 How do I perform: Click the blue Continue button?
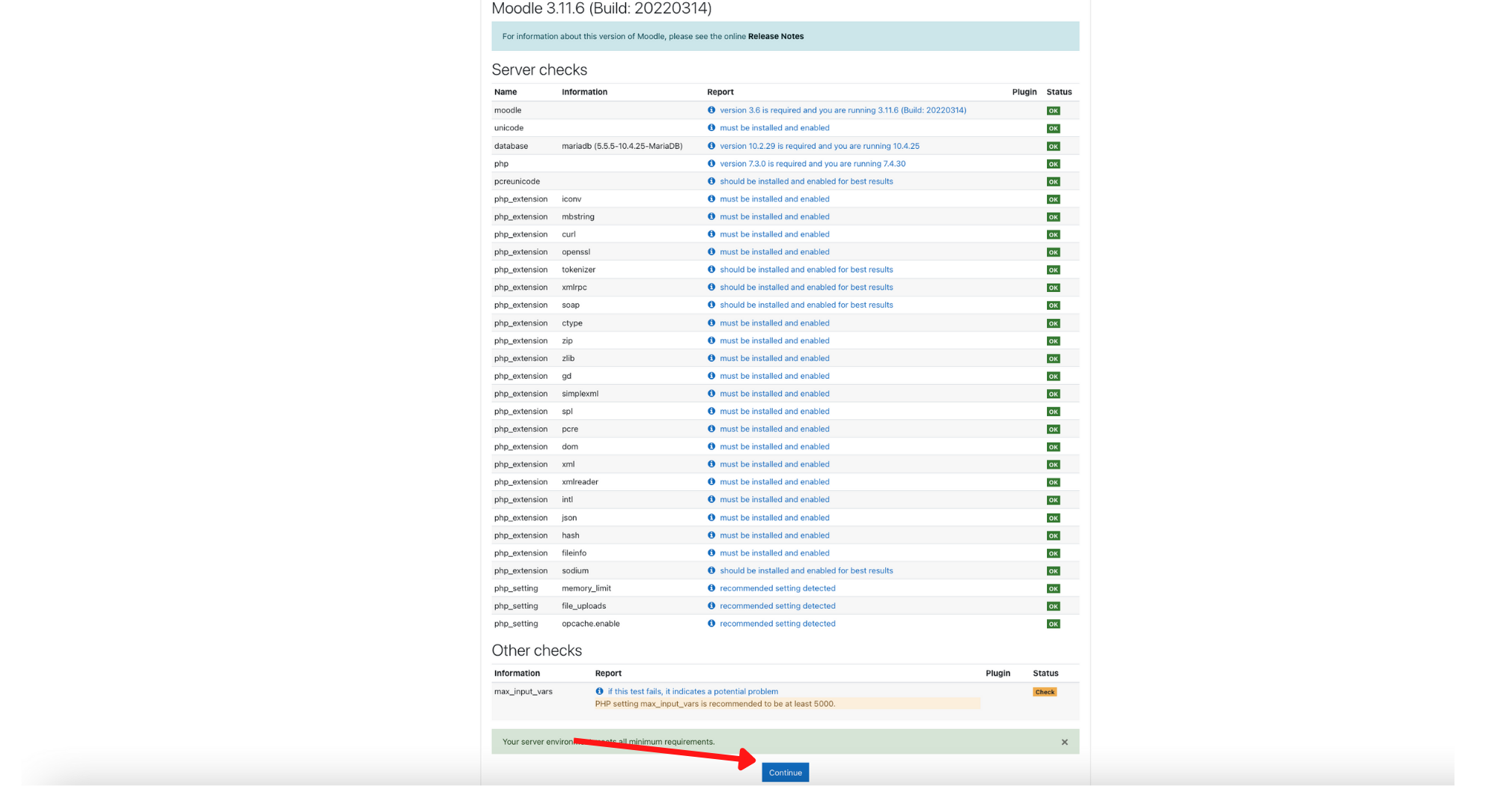tap(785, 772)
